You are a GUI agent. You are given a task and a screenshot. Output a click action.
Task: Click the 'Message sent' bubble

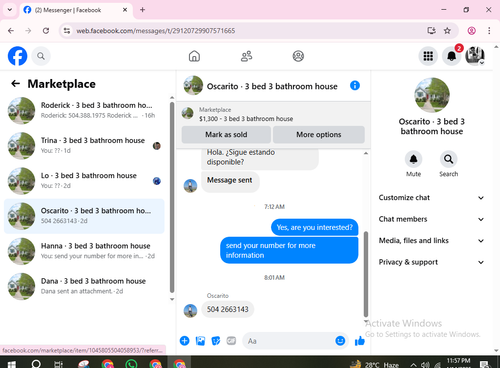(230, 181)
